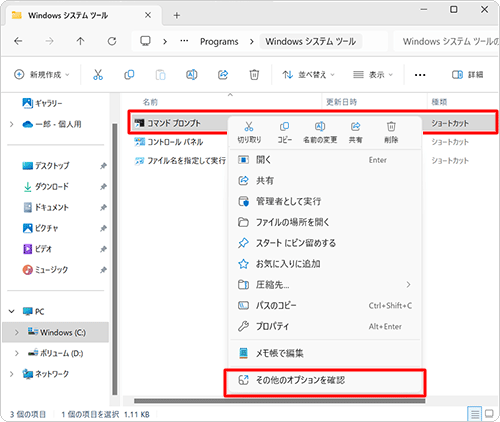Viewport: 500px width, 422px height.
Task: Choose パスのコピー from context menu
Action: pyautogui.click(x=325, y=305)
